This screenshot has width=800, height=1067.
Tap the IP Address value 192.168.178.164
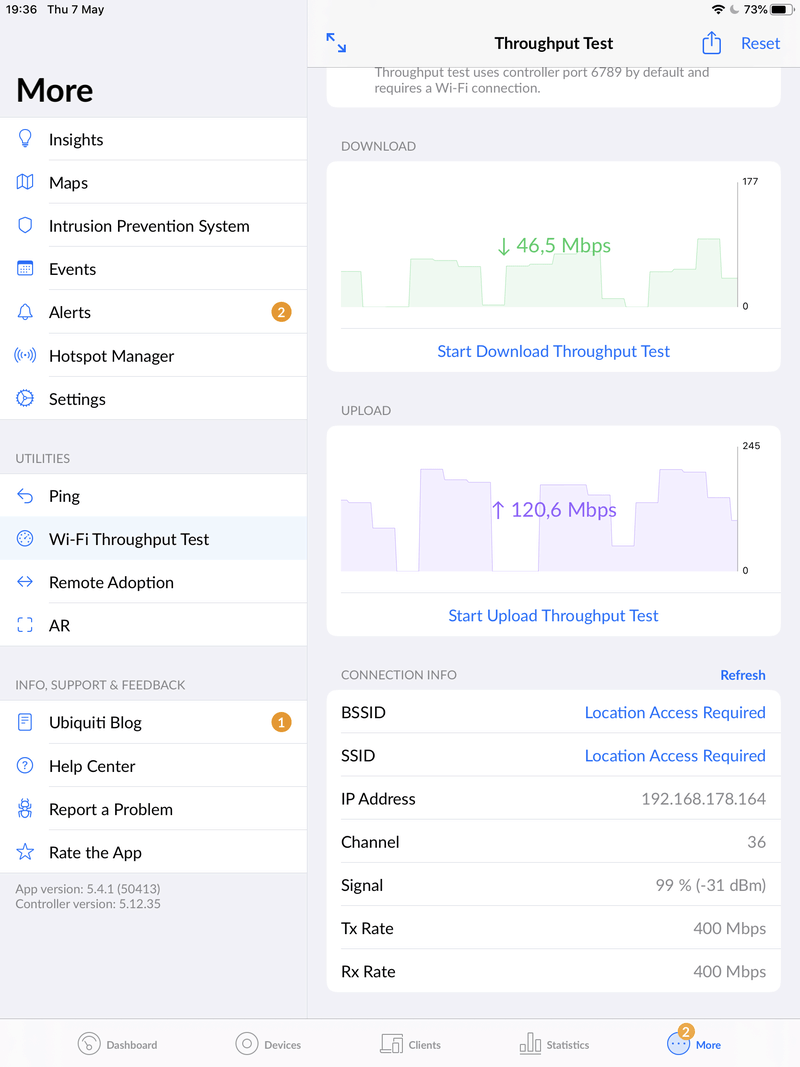click(x=703, y=799)
